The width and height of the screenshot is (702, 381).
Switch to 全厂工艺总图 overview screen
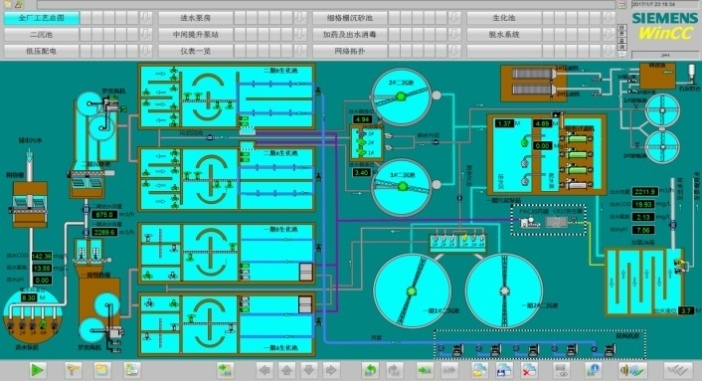coord(42,18)
